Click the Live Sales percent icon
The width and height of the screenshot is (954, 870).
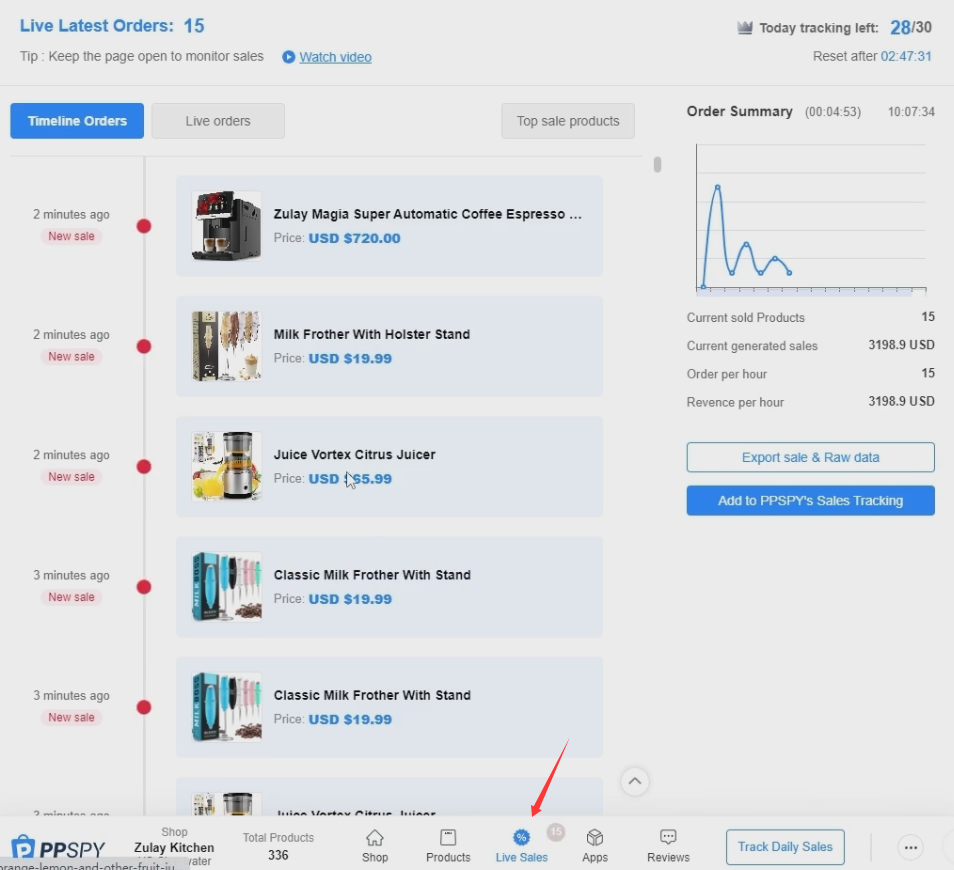[x=521, y=837]
